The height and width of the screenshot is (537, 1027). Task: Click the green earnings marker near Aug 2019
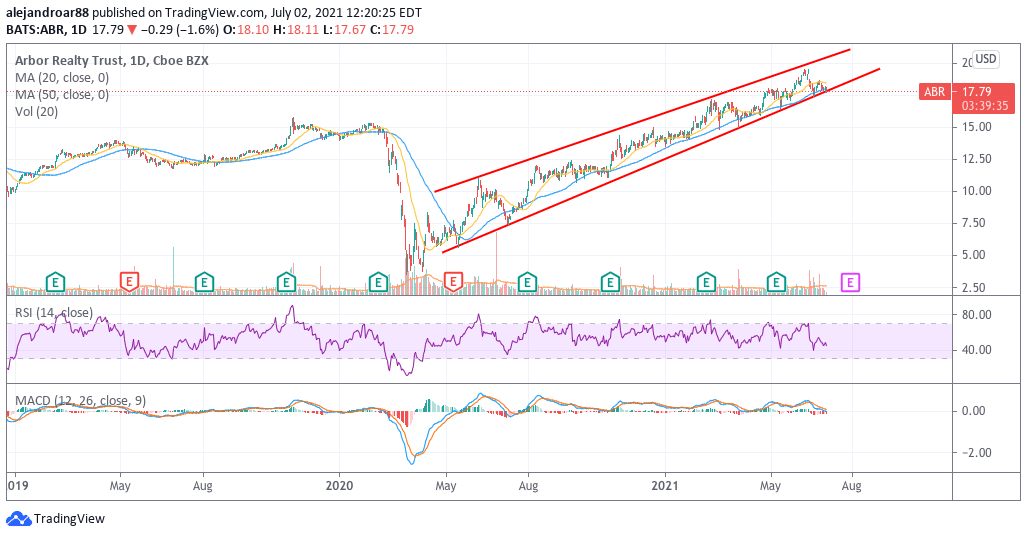204,282
